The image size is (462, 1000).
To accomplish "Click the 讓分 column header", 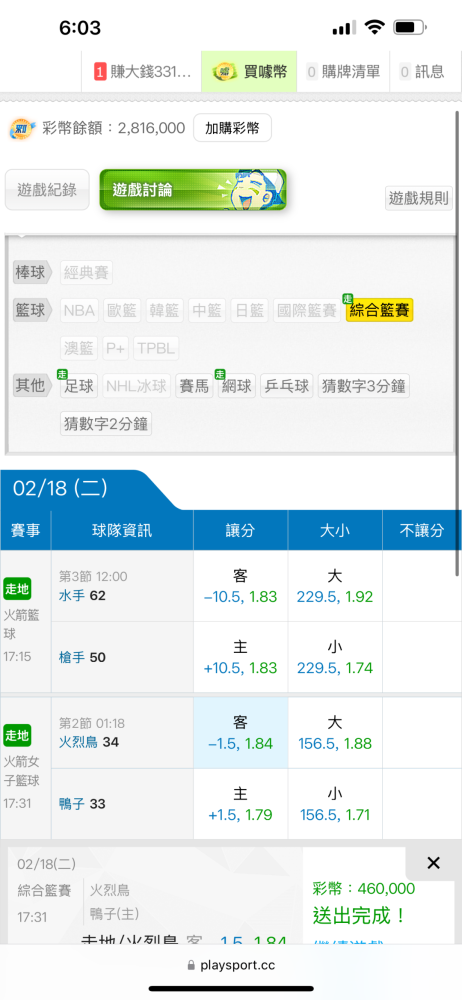I will pos(241,531).
